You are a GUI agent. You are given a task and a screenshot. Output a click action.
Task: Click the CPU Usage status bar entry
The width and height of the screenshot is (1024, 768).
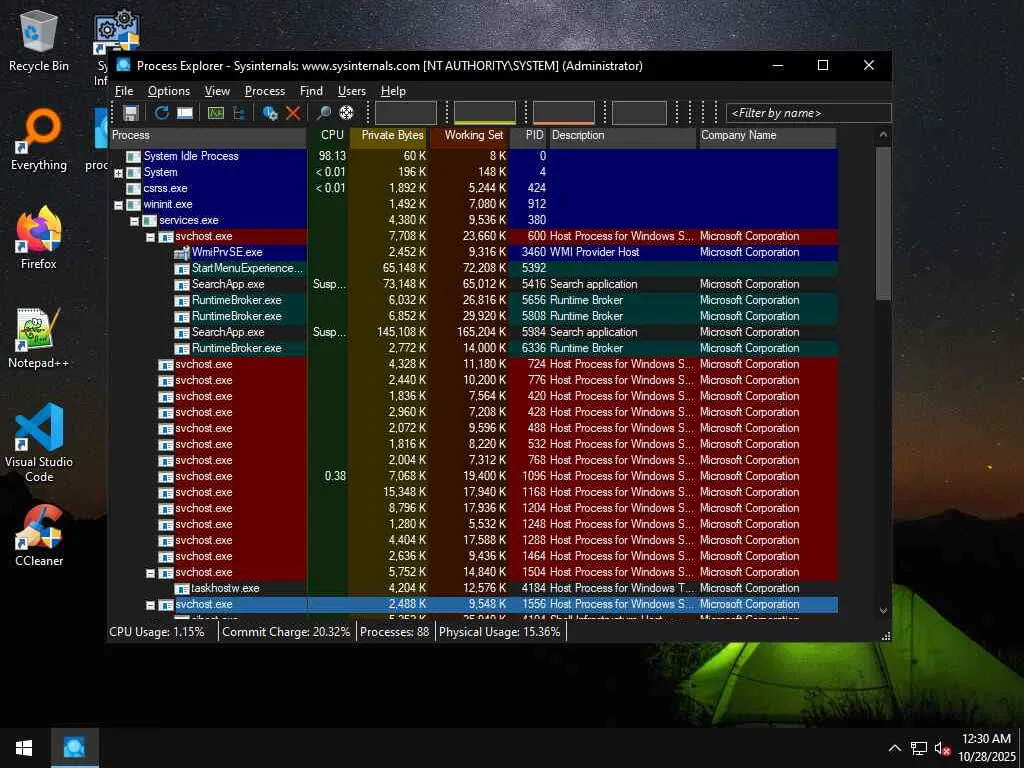[157, 632]
